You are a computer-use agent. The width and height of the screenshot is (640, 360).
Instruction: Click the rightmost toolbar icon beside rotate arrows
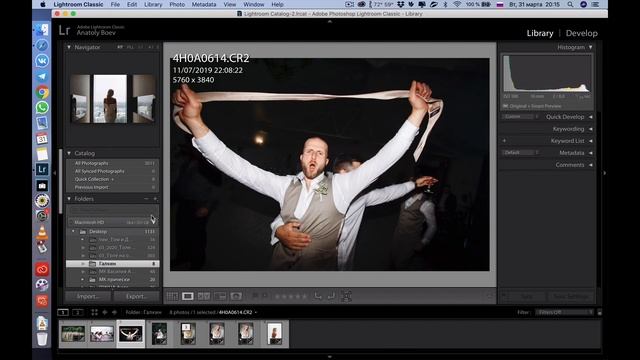(346, 296)
